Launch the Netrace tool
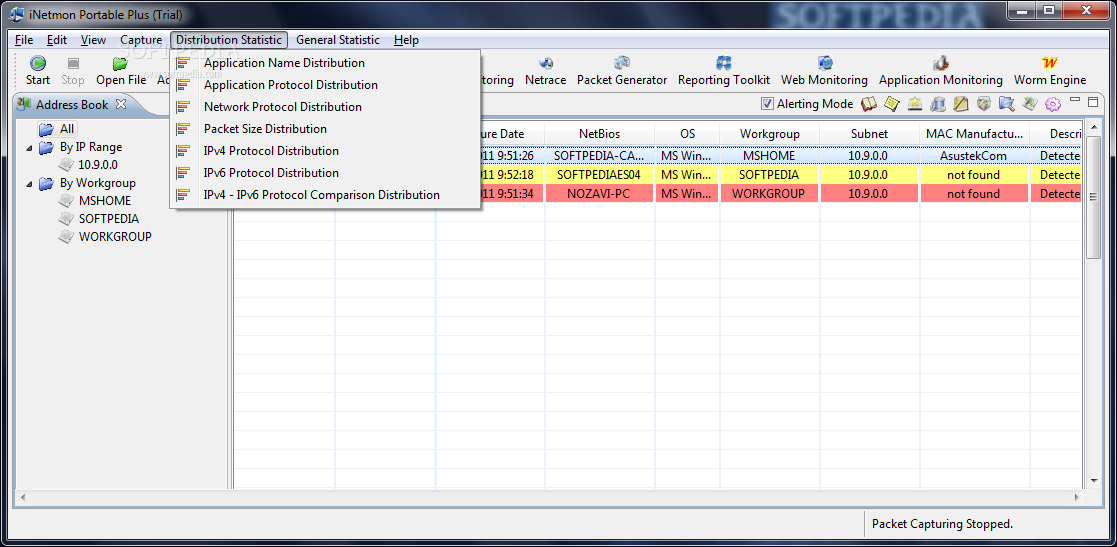 [546, 71]
